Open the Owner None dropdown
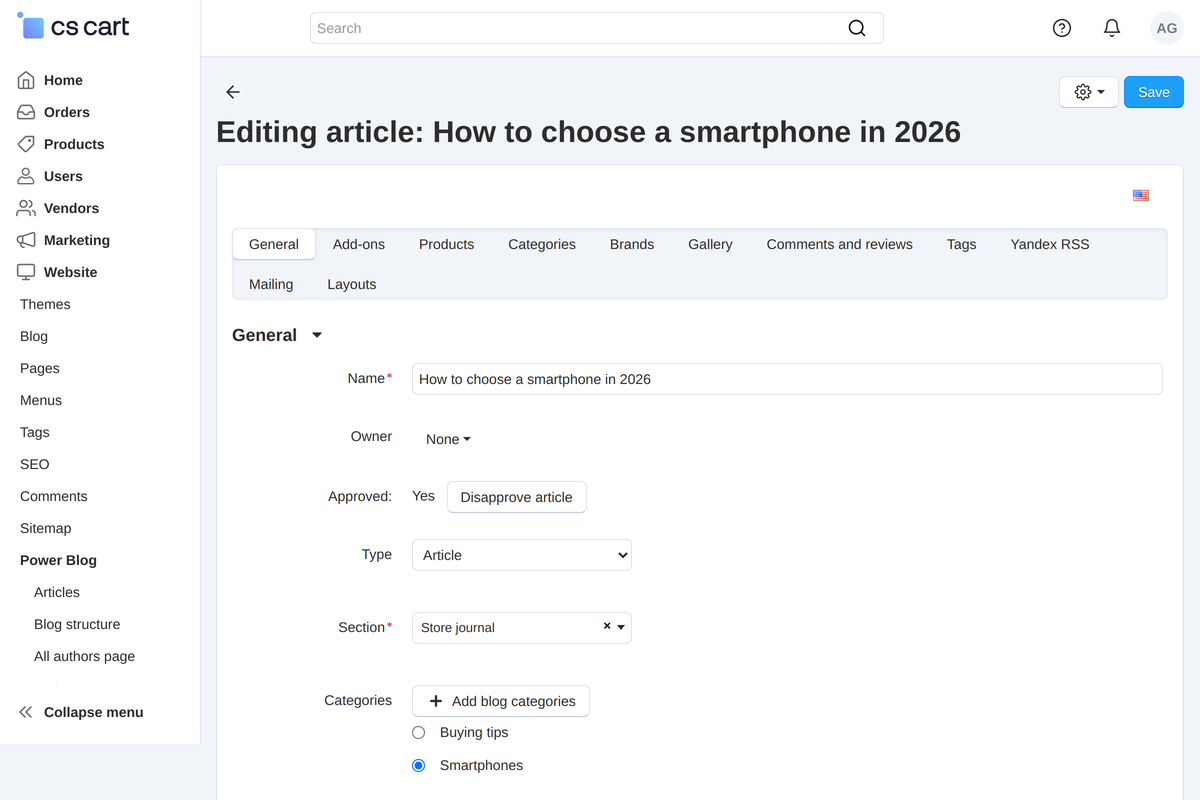The width and height of the screenshot is (1200, 800). tap(448, 439)
